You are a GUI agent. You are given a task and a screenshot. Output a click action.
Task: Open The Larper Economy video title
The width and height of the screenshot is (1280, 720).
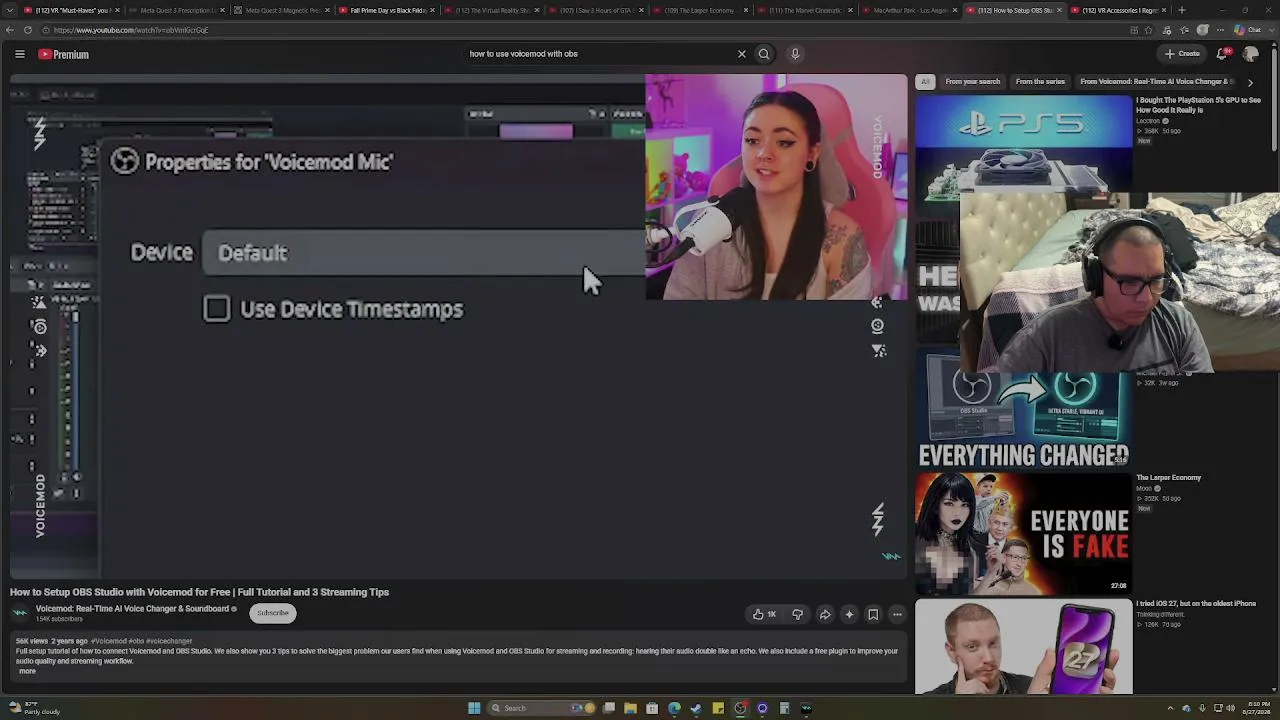[1168, 478]
